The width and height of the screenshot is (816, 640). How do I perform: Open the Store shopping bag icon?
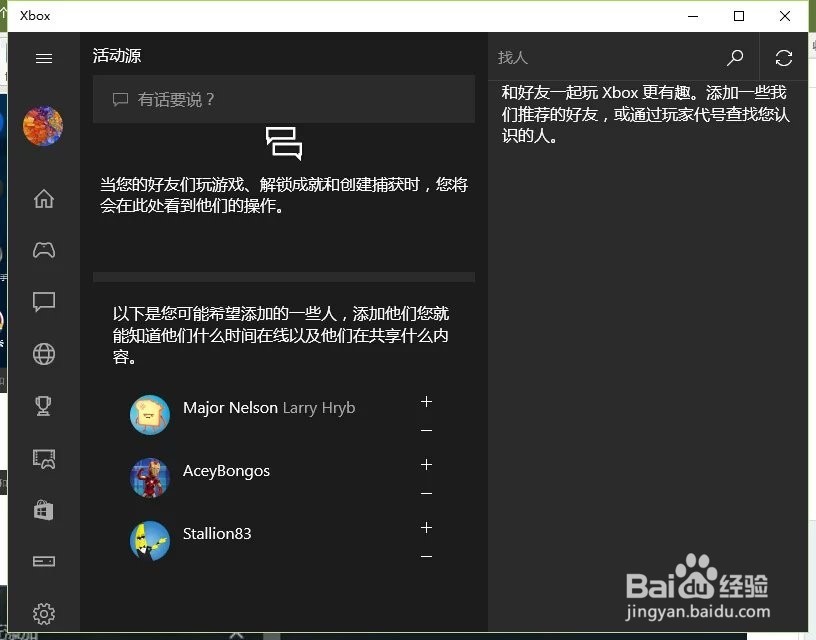click(x=44, y=510)
